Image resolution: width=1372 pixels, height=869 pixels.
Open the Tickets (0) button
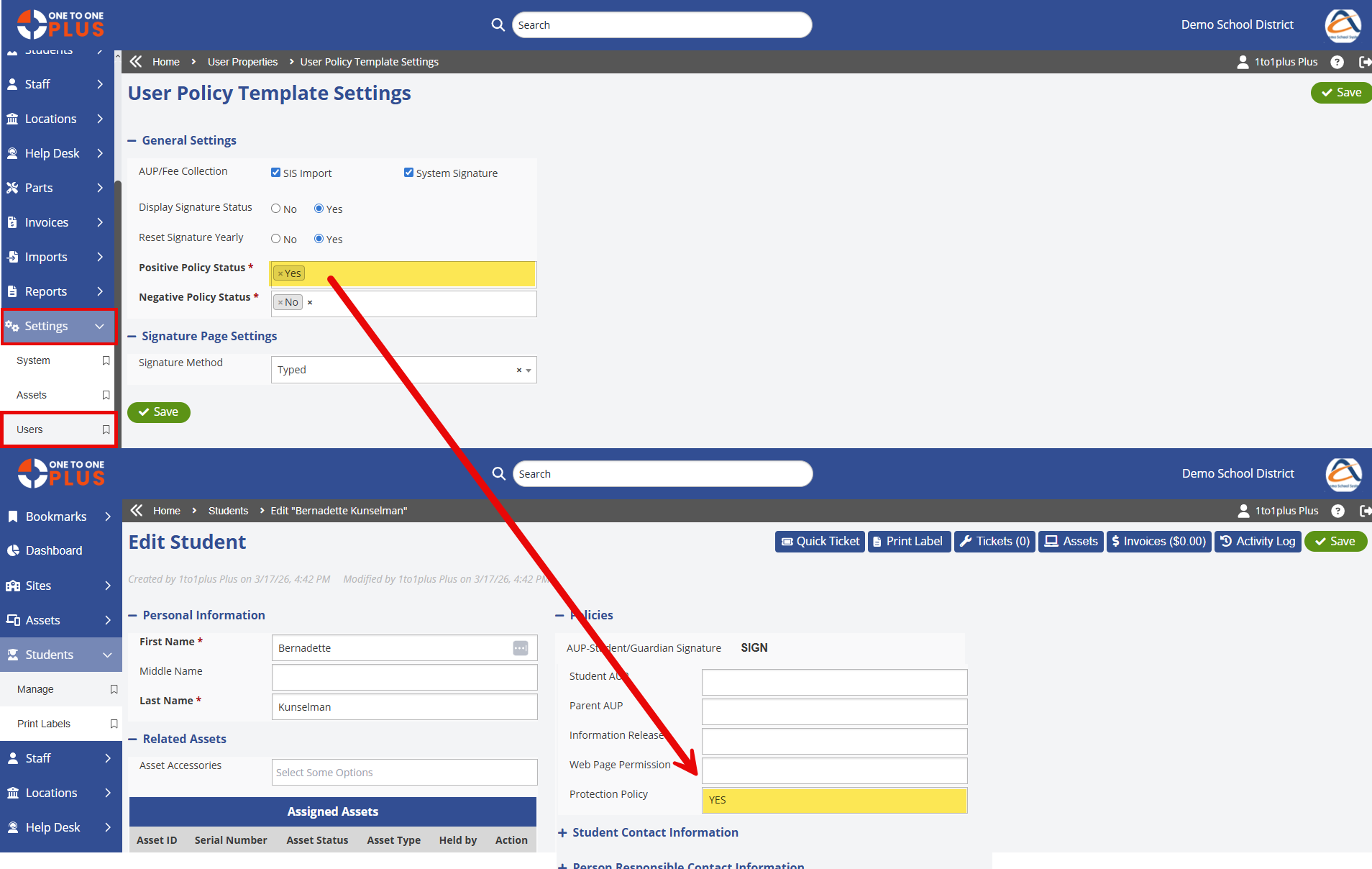coord(994,542)
